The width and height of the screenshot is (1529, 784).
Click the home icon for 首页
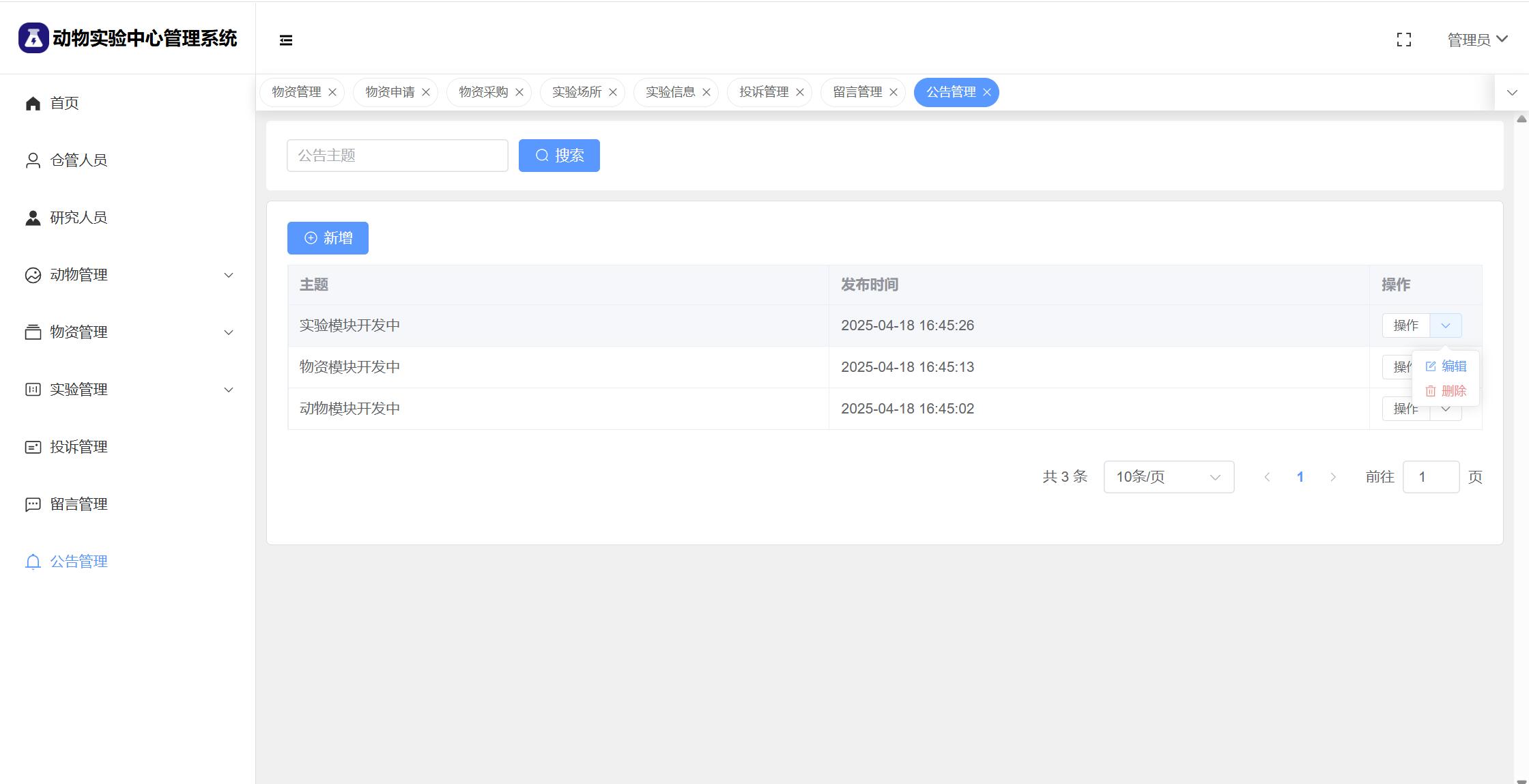coord(33,103)
